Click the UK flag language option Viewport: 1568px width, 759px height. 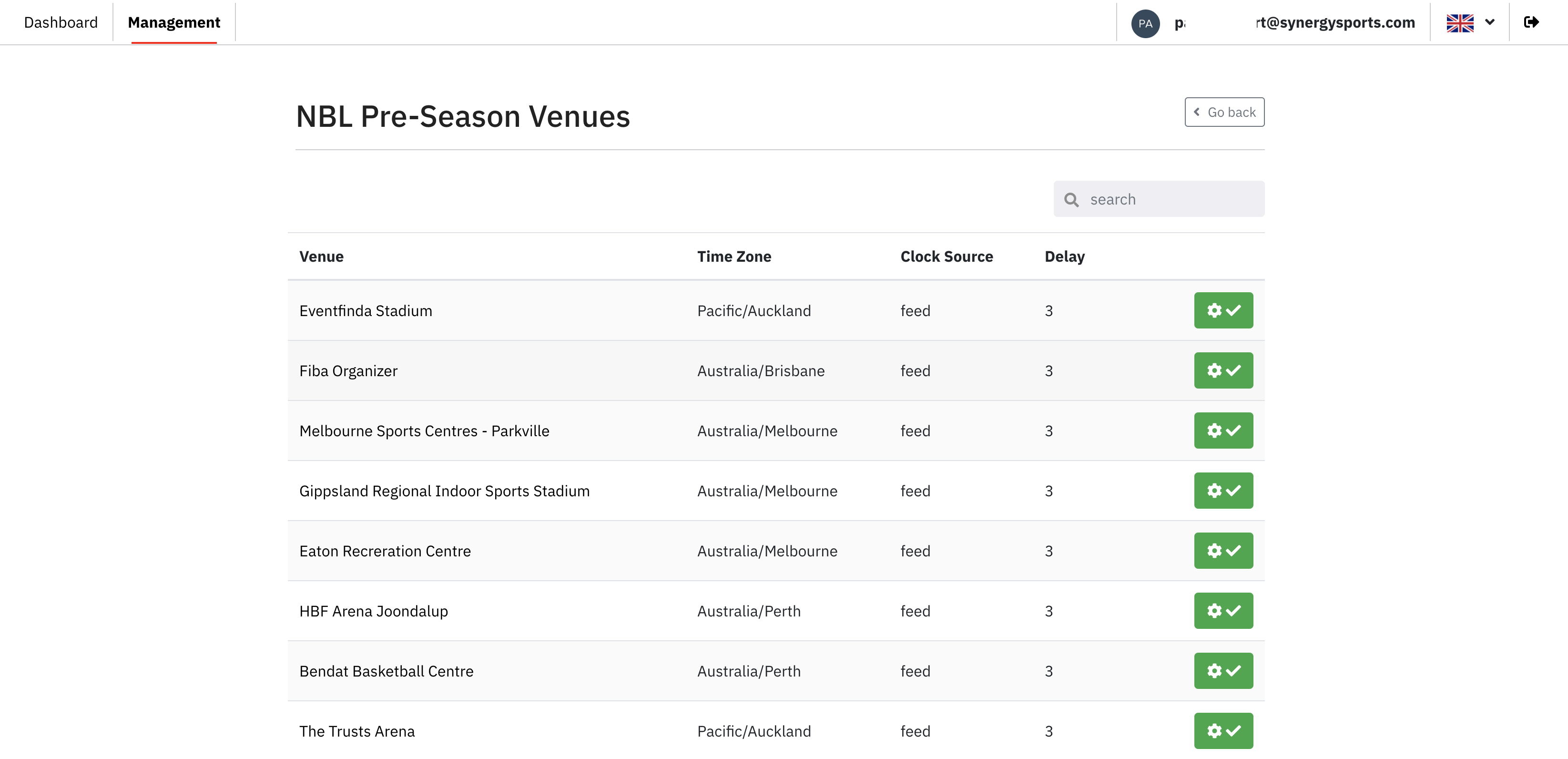tap(1460, 23)
